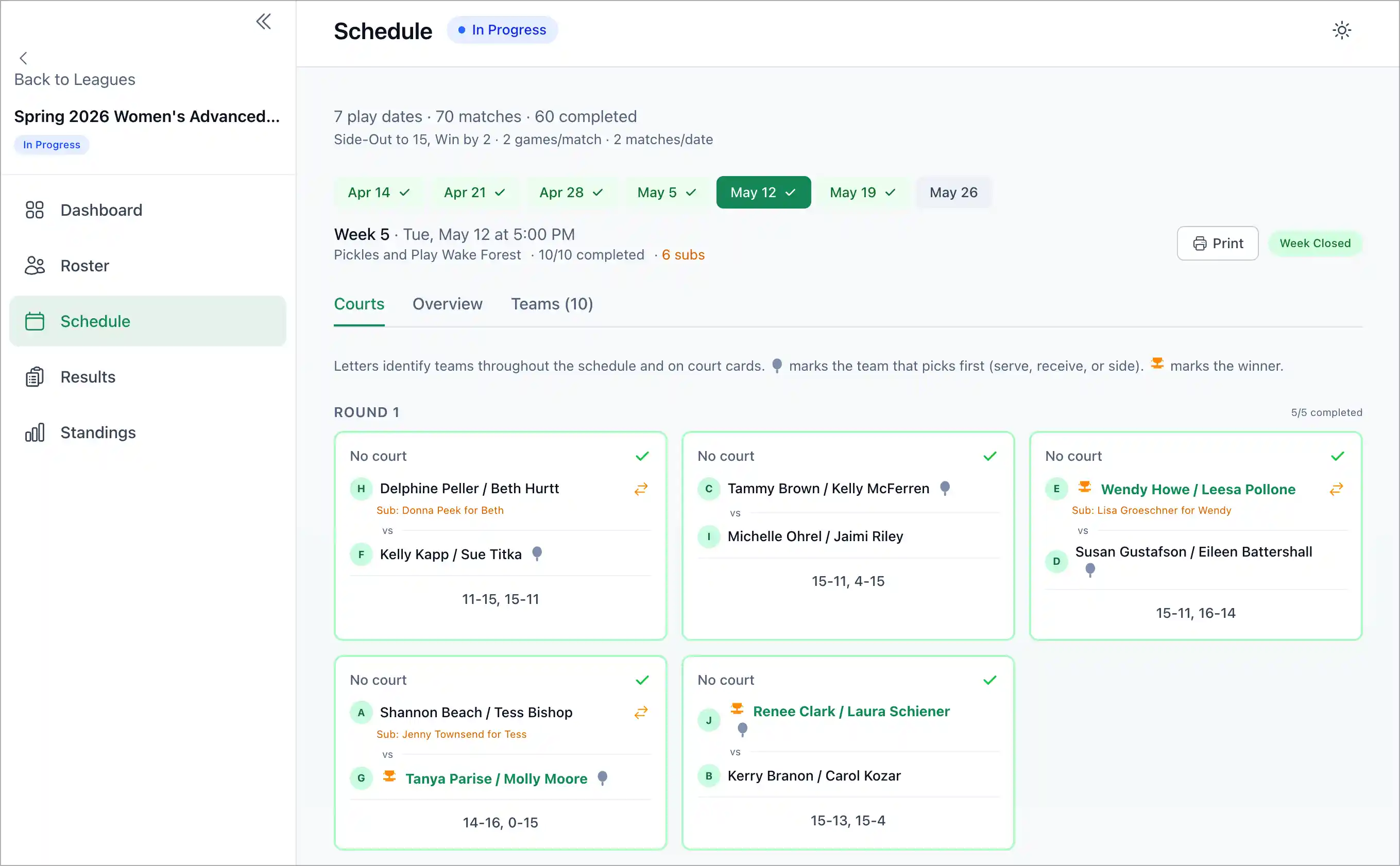Click the Standings bar chart icon
This screenshot has width=1400, height=866.
(35, 432)
